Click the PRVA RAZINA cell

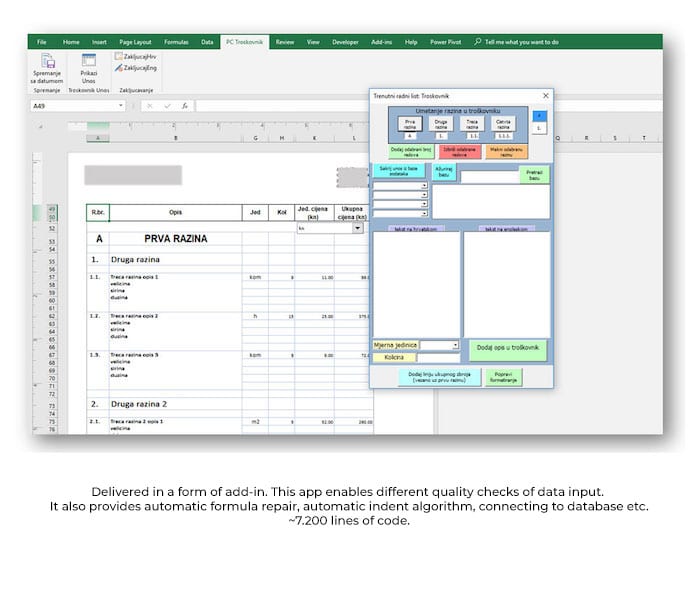tap(175, 239)
